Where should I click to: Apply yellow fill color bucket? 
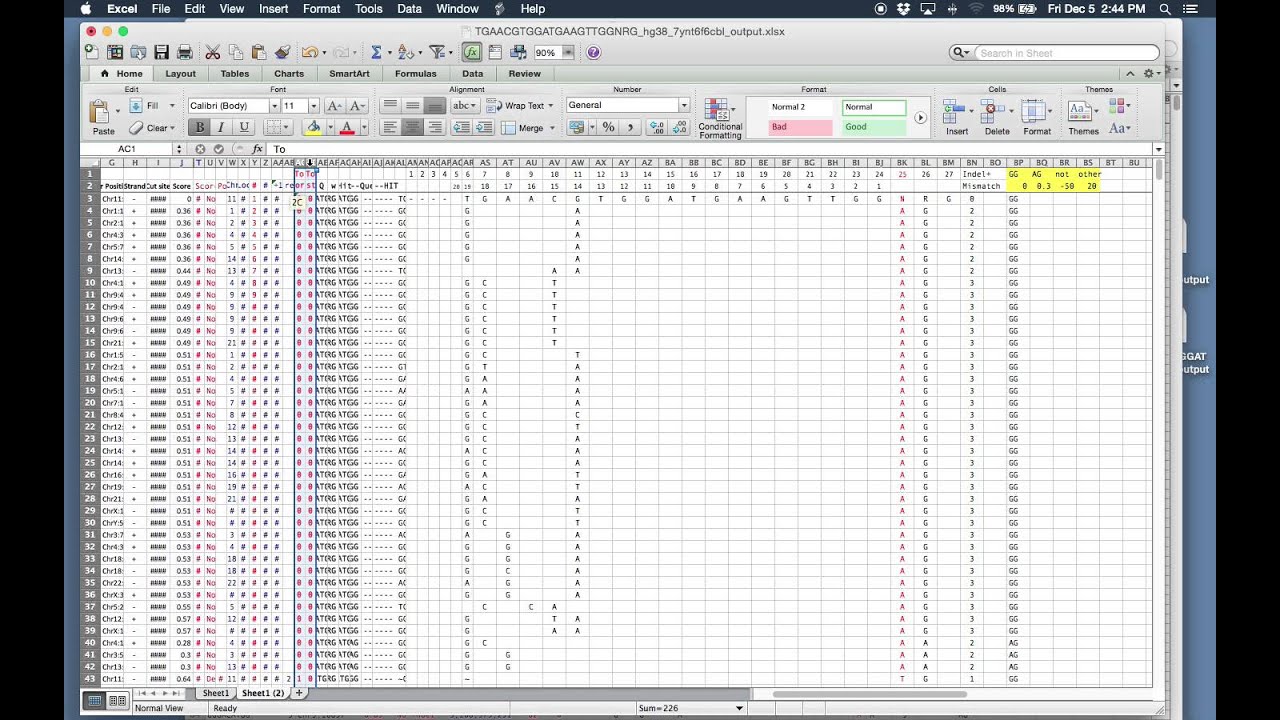(313, 127)
